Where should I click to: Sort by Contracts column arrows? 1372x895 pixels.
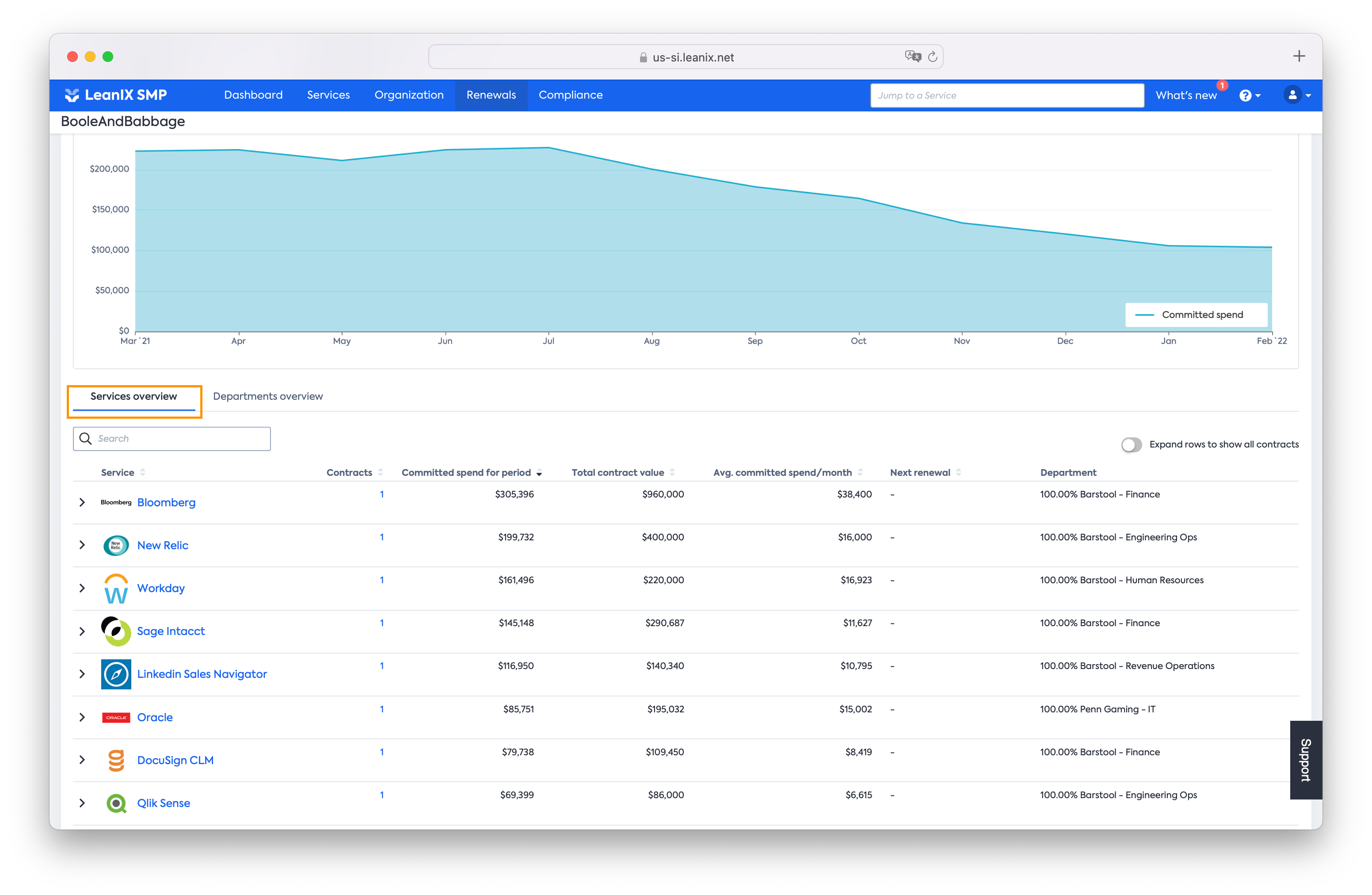(381, 472)
